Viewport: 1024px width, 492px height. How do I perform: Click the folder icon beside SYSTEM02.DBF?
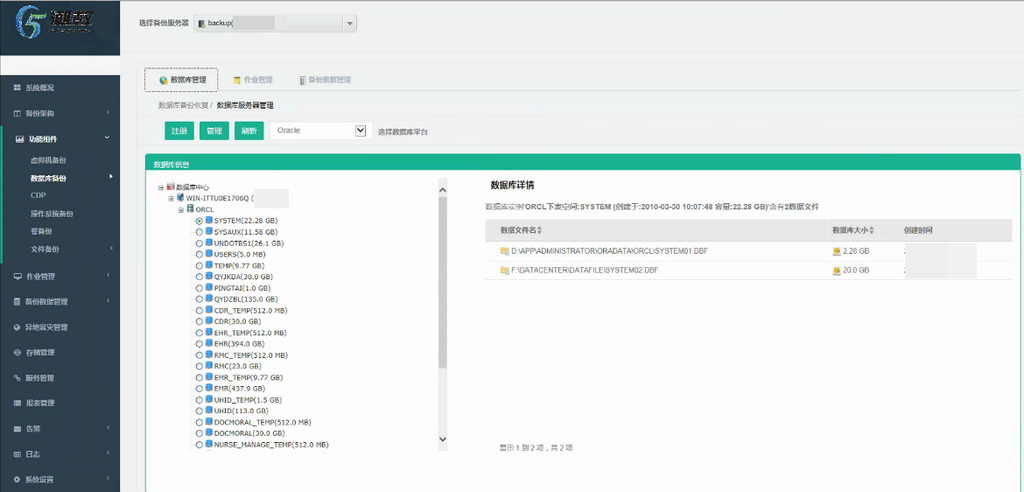[x=504, y=270]
